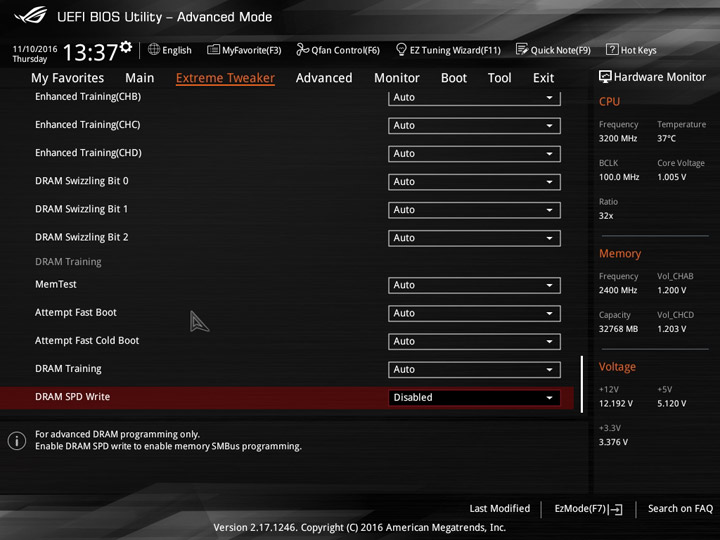Screen dimensions: 720x540
Task: Select the DRAM SPD Write row label
Action: [73, 397]
